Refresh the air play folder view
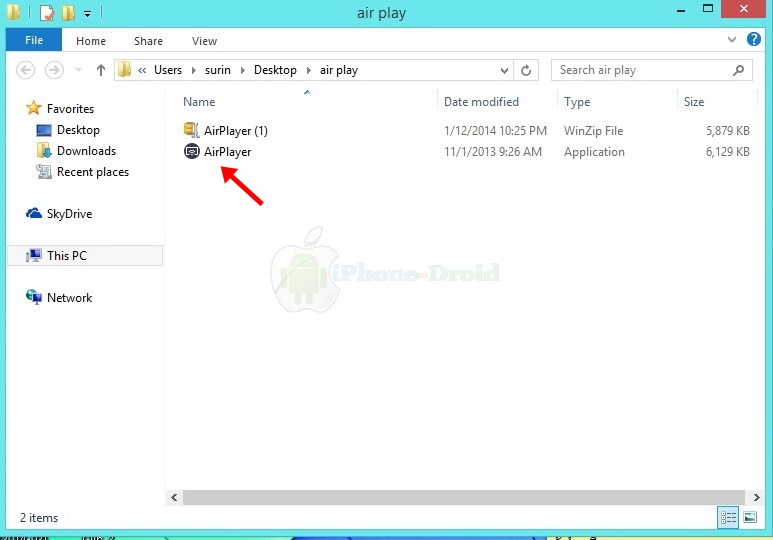Image resolution: width=773 pixels, height=540 pixels. 527,70
